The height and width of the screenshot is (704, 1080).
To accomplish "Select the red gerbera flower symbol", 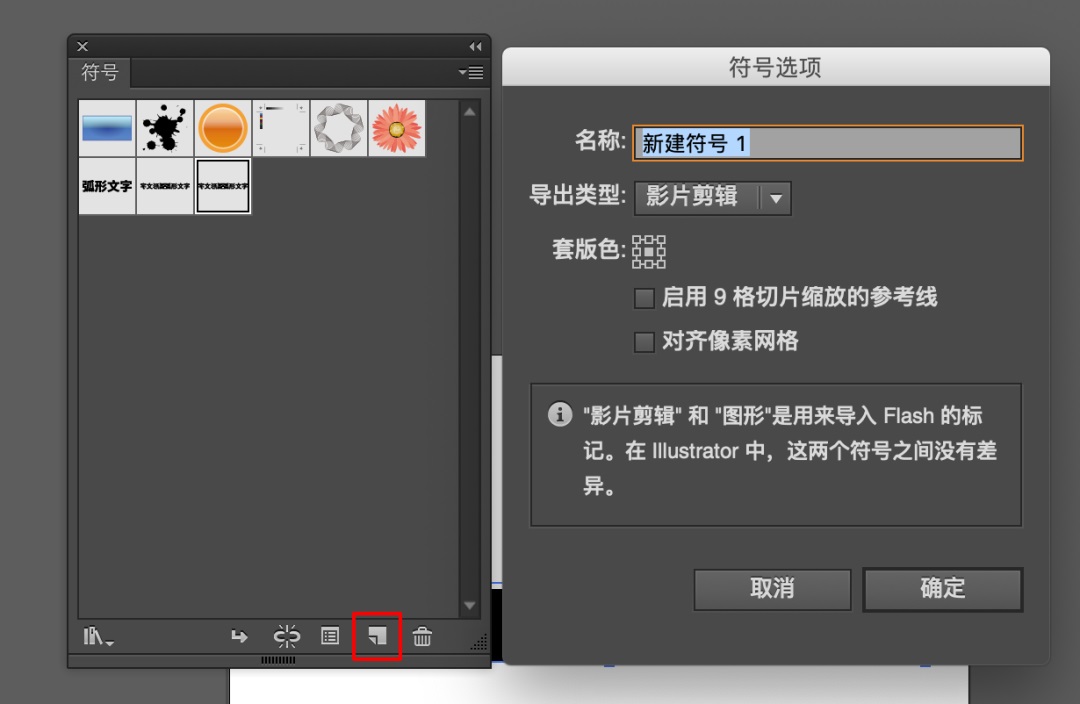I will [x=396, y=129].
